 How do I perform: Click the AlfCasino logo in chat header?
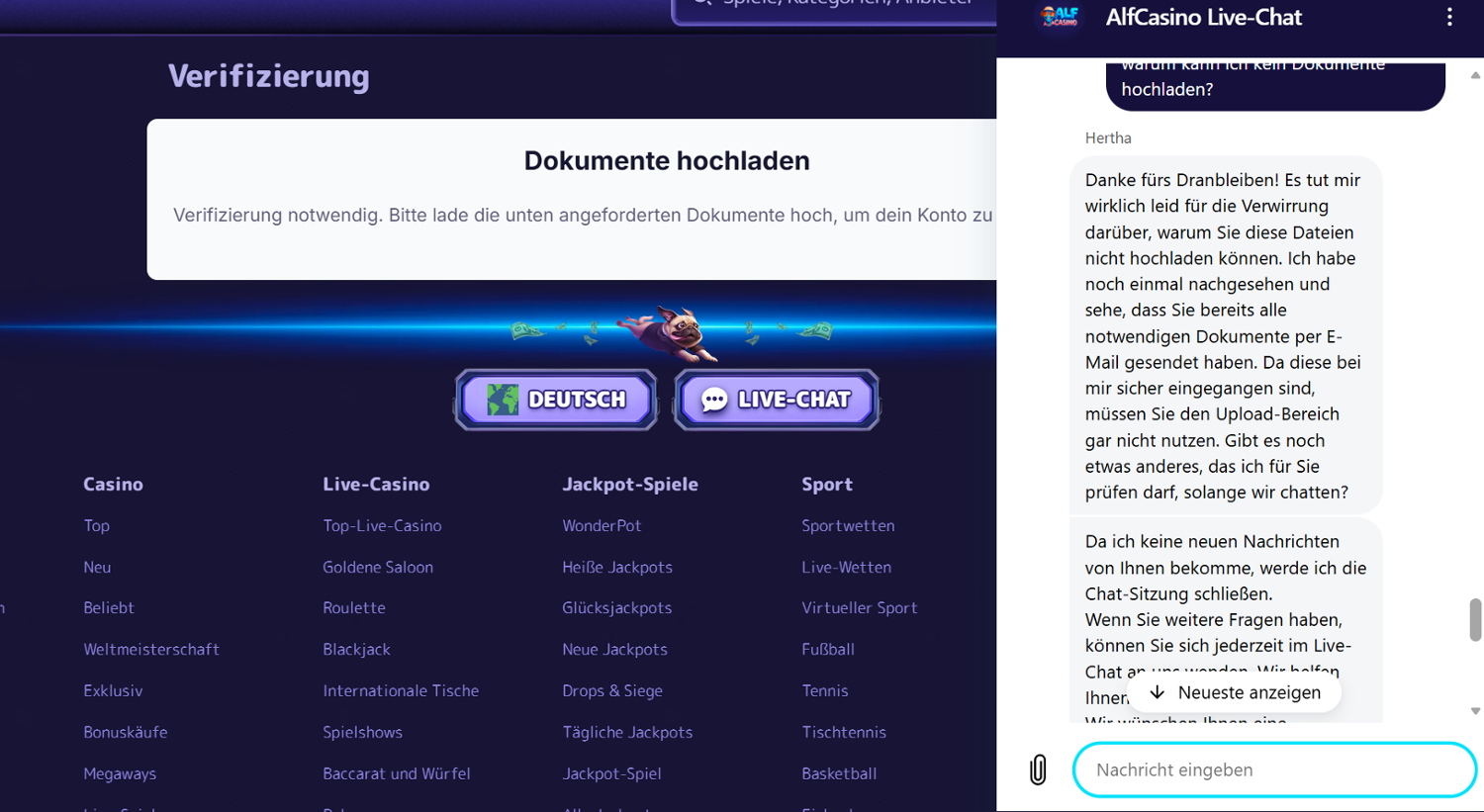[1060, 17]
